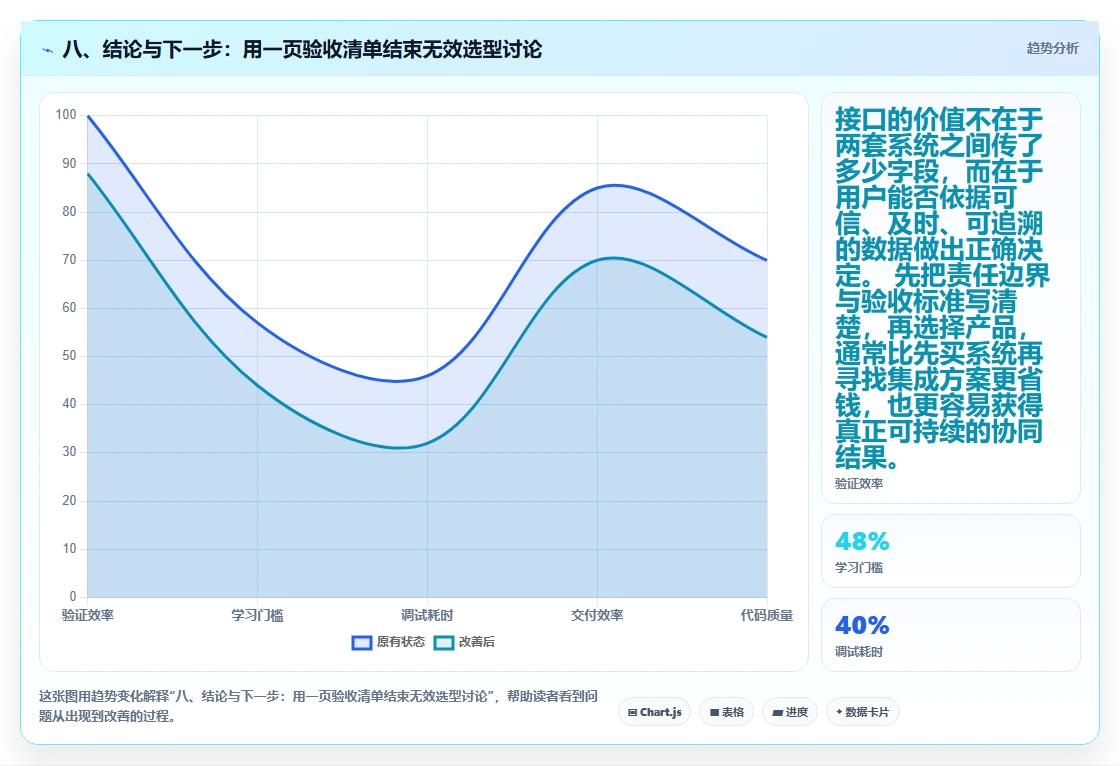Click the 代码质量 x-axis label
Screen dimensions: 1120x766
tap(766, 615)
